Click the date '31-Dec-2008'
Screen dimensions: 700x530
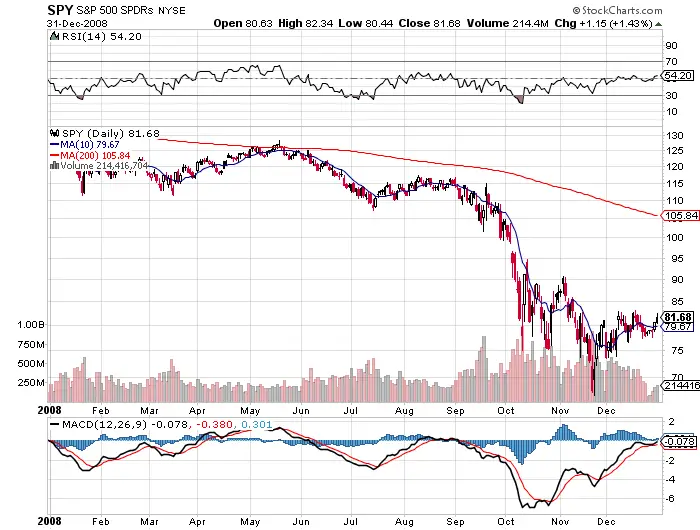tap(77, 24)
